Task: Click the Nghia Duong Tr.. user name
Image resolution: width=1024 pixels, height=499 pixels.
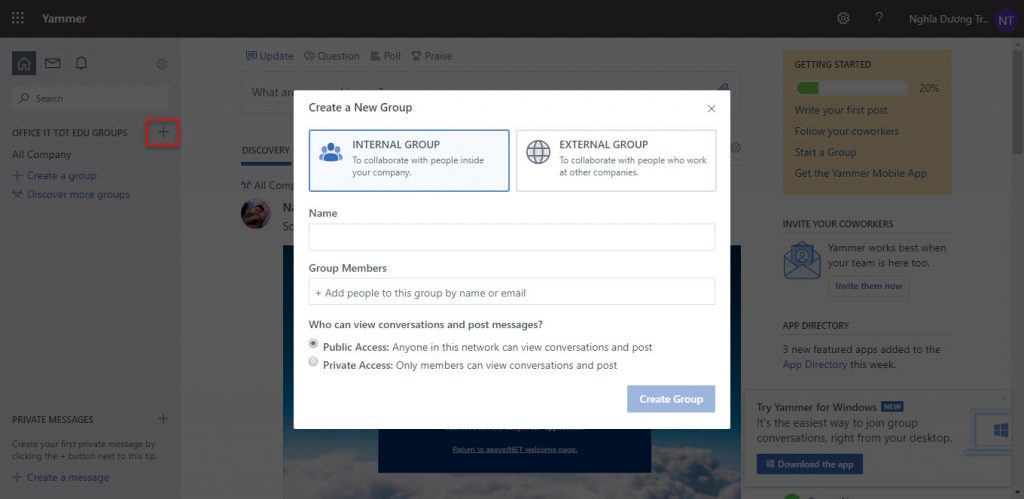Action: pos(948,19)
